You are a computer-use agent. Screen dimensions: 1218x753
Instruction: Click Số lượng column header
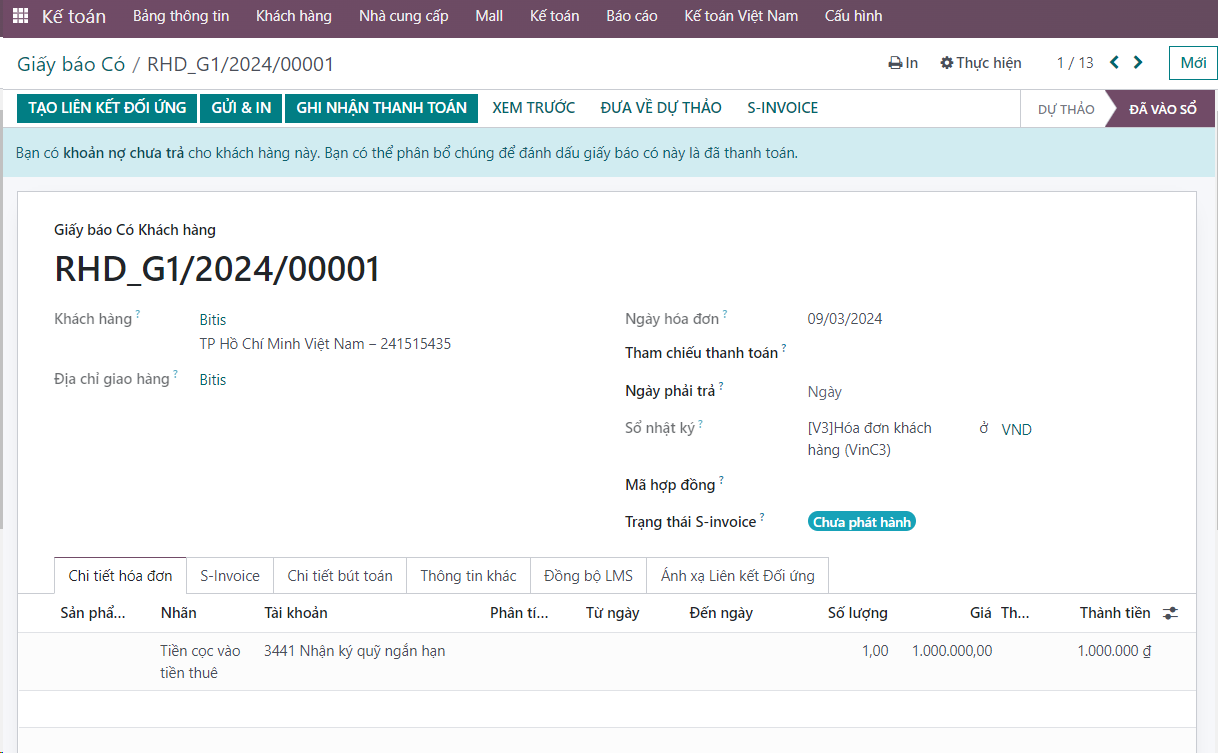coord(858,613)
